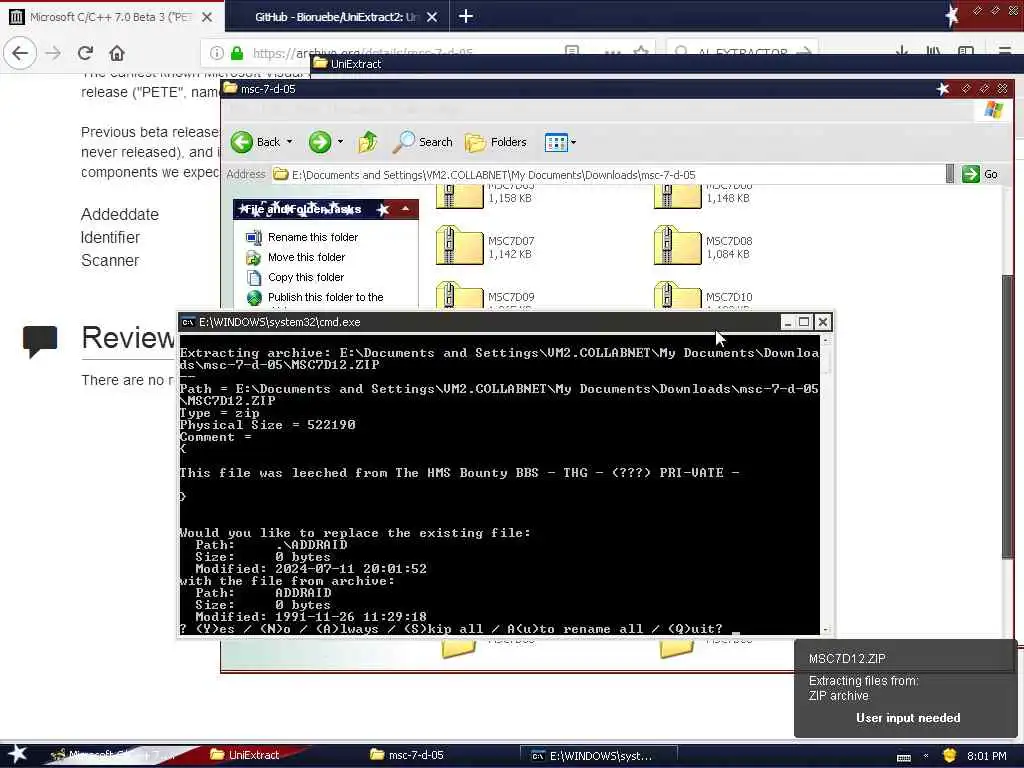Screen dimensions: 1024x768
Task: Go back in the Firefox browser
Action: 20,53
